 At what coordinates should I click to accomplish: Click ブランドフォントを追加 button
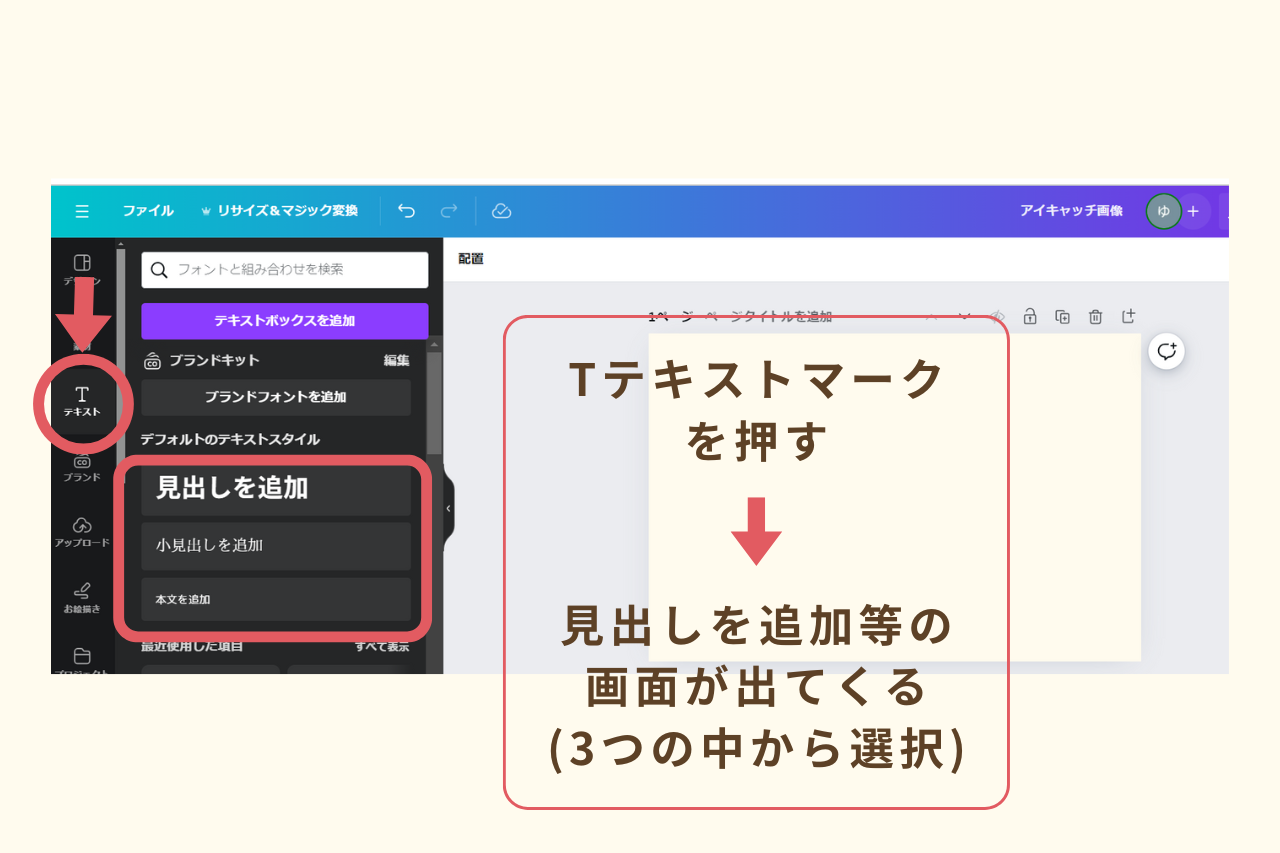(276, 397)
